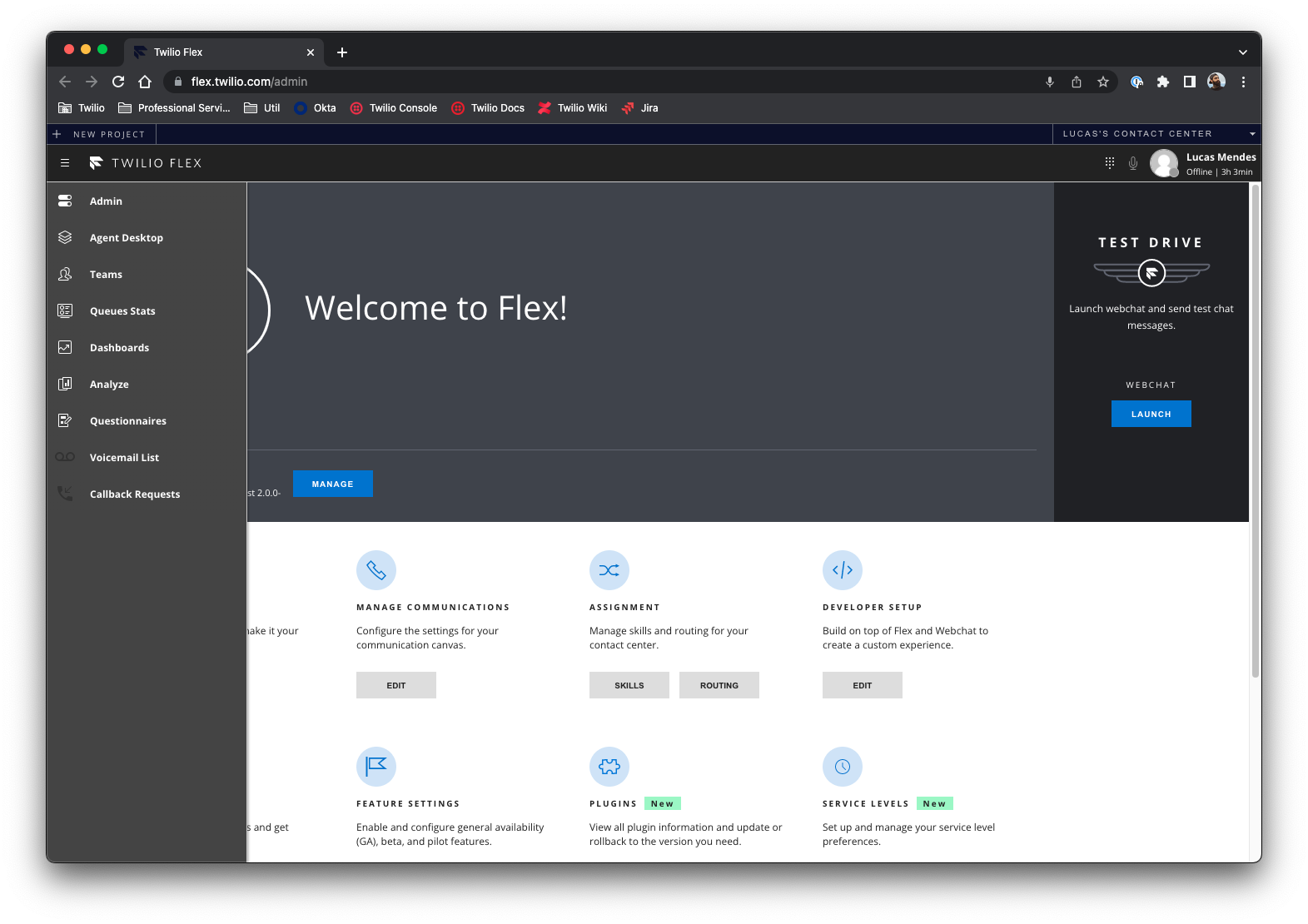
Task: Click the Agent Desktop layers icon
Action: coord(65,237)
